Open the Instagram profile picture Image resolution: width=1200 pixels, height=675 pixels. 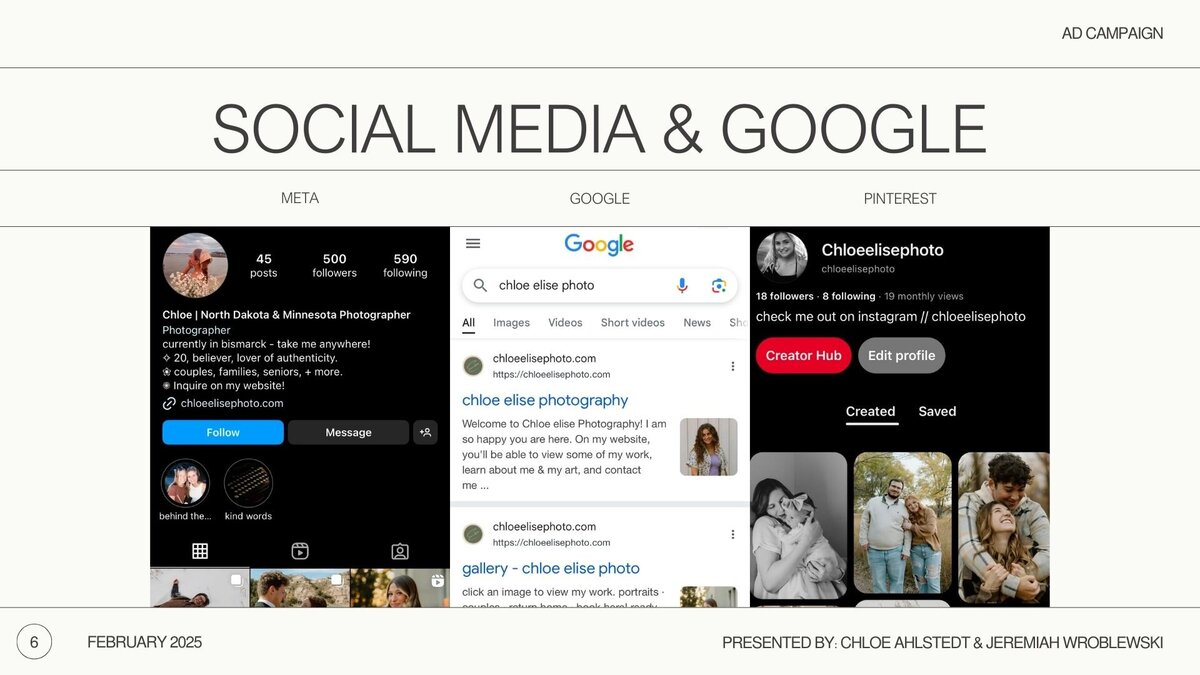pos(195,265)
